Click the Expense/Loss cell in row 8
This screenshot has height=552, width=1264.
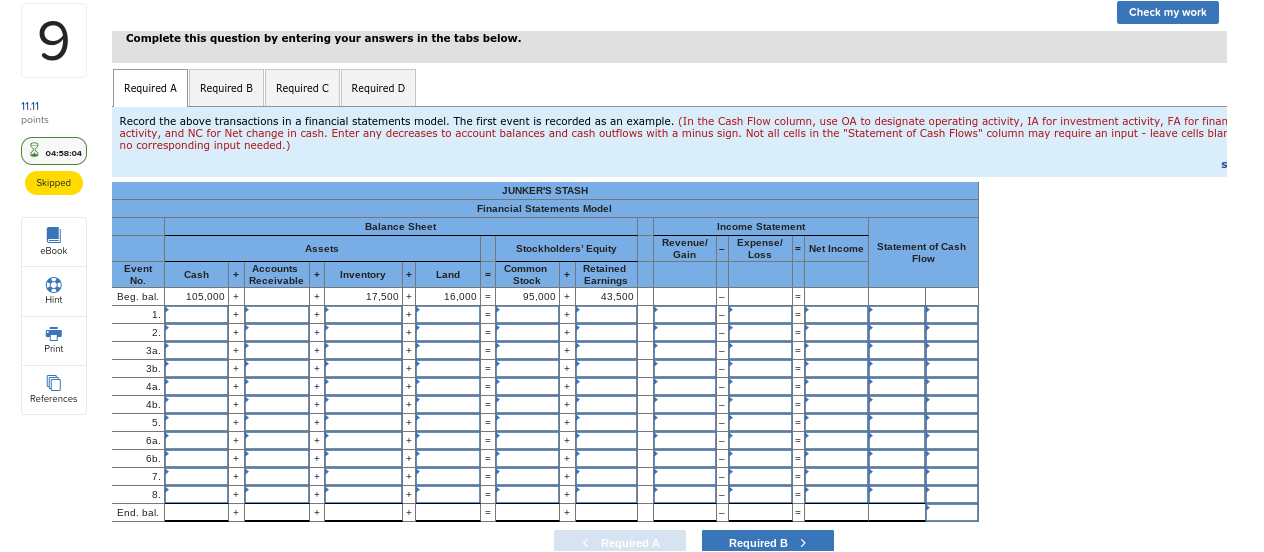pyautogui.click(x=760, y=495)
